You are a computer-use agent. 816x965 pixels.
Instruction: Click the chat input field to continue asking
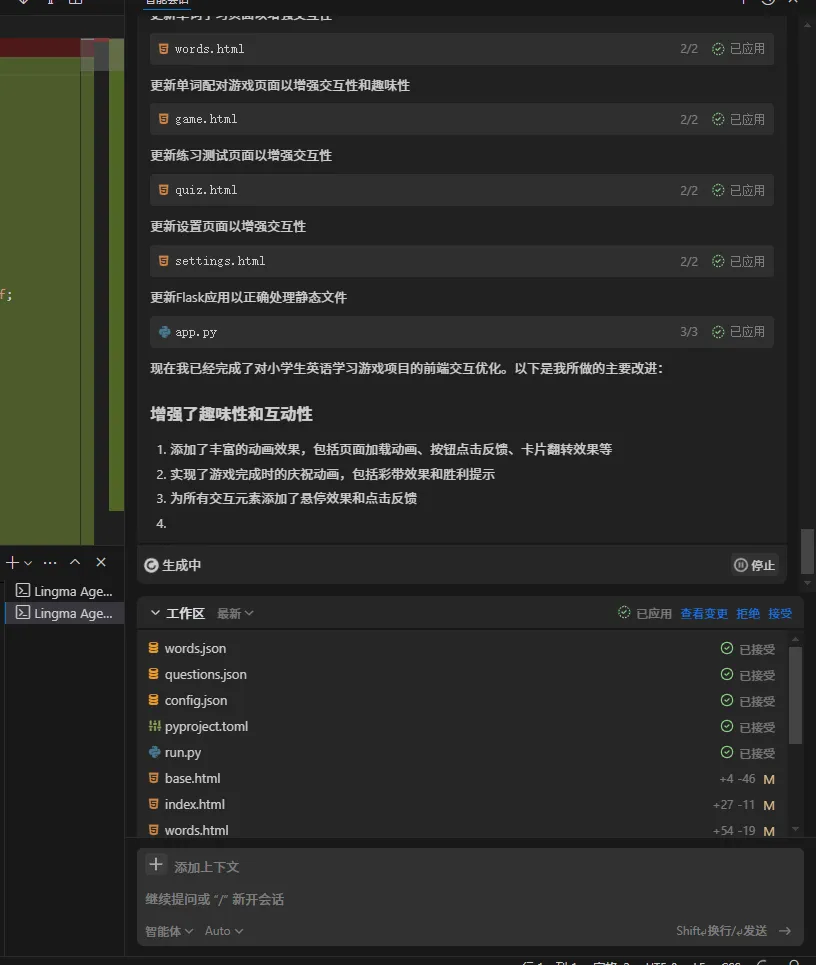click(400, 899)
